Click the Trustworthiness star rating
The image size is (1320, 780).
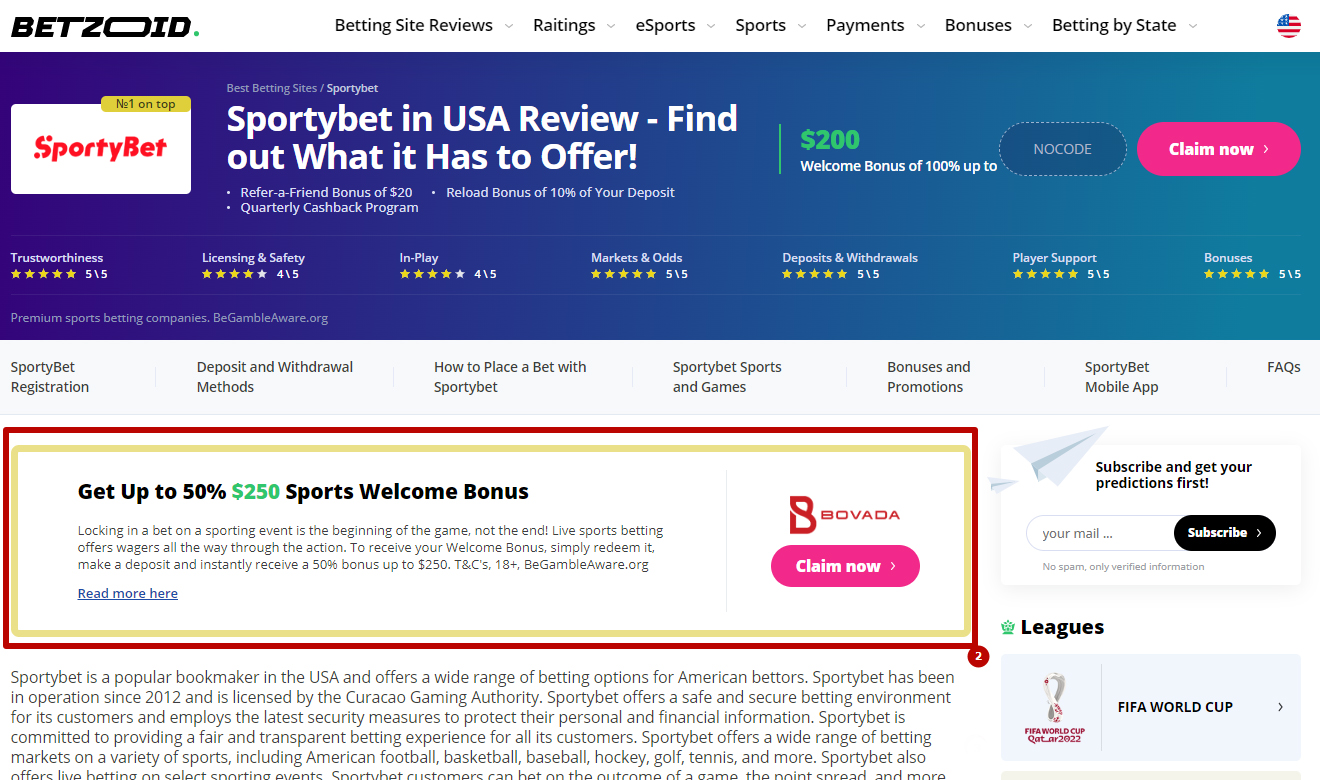[43, 274]
